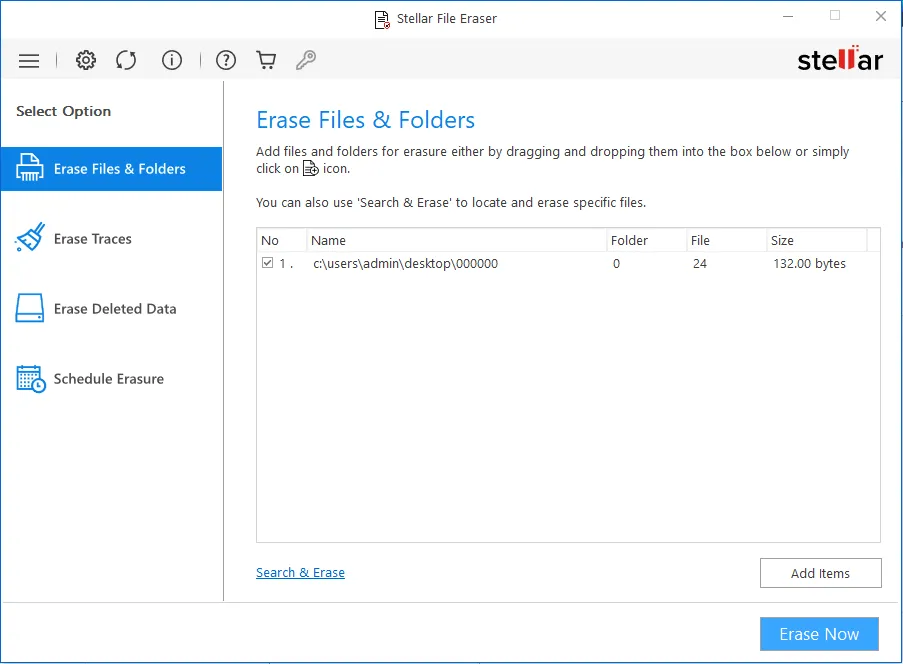Activate the software via the key icon
Viewport: 903px width, 664px height.
(306, 60)
